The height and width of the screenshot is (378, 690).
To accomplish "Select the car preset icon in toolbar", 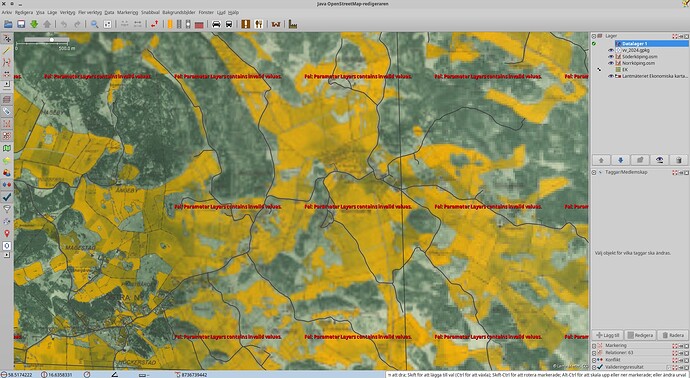I will click(216, 24).
